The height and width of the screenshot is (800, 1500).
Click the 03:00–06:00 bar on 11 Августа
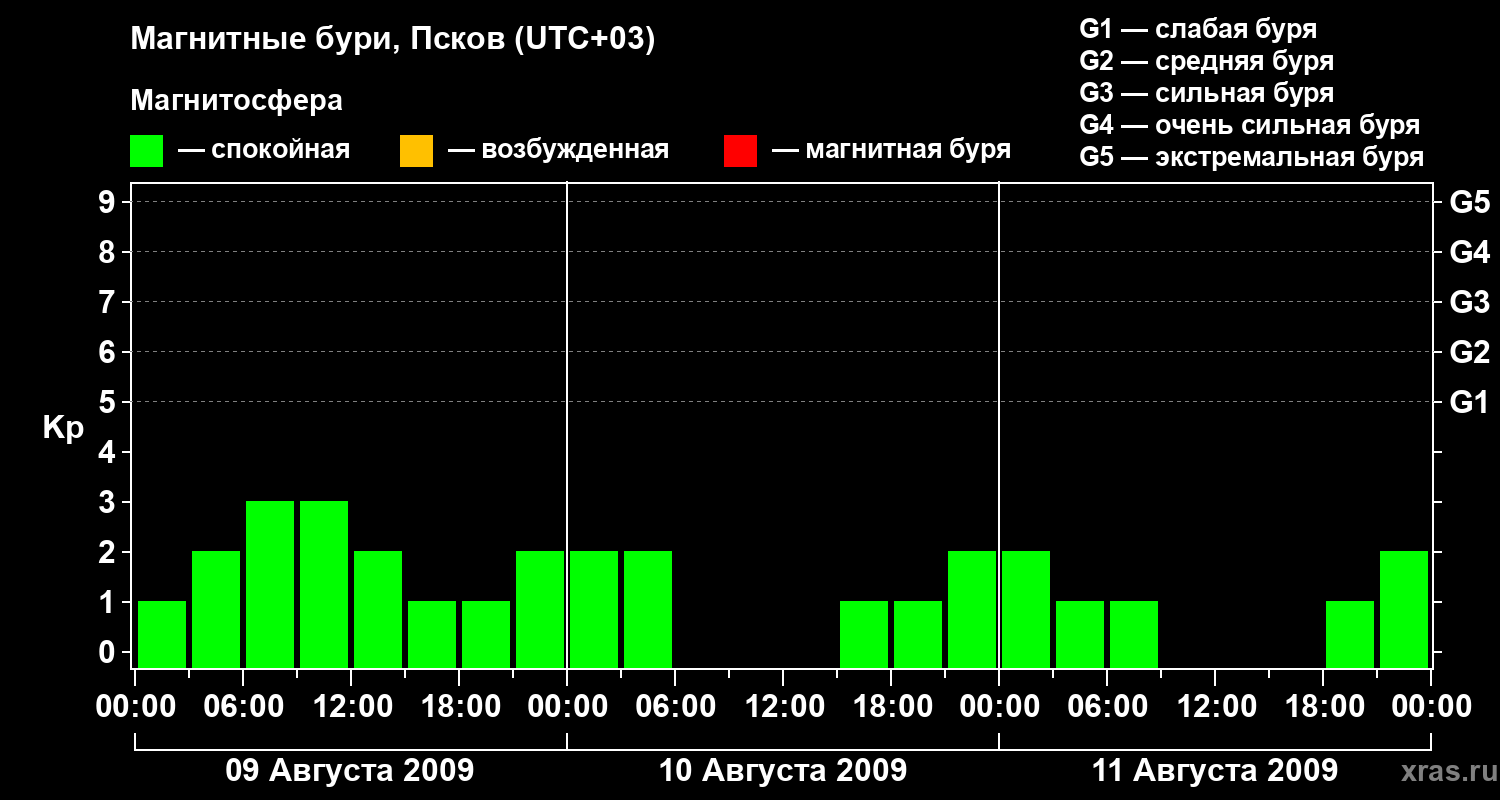1080,634
